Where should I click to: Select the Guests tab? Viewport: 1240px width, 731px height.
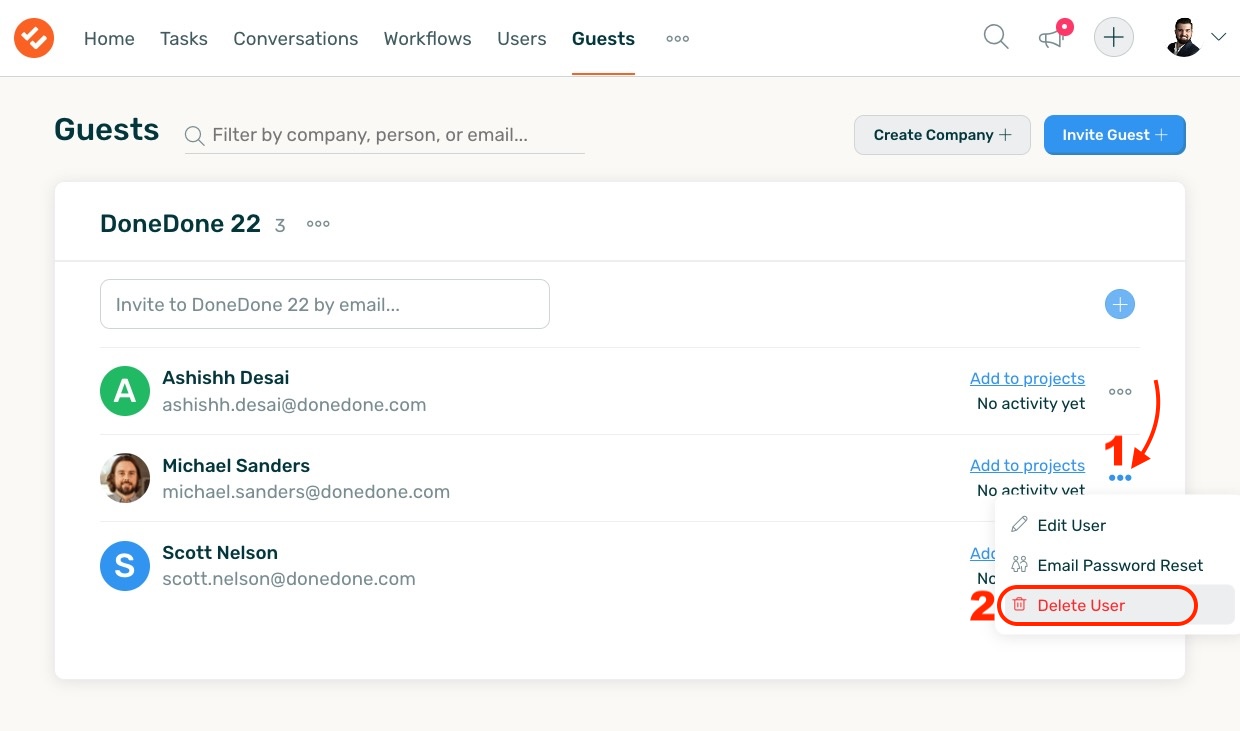pos(603,39)
